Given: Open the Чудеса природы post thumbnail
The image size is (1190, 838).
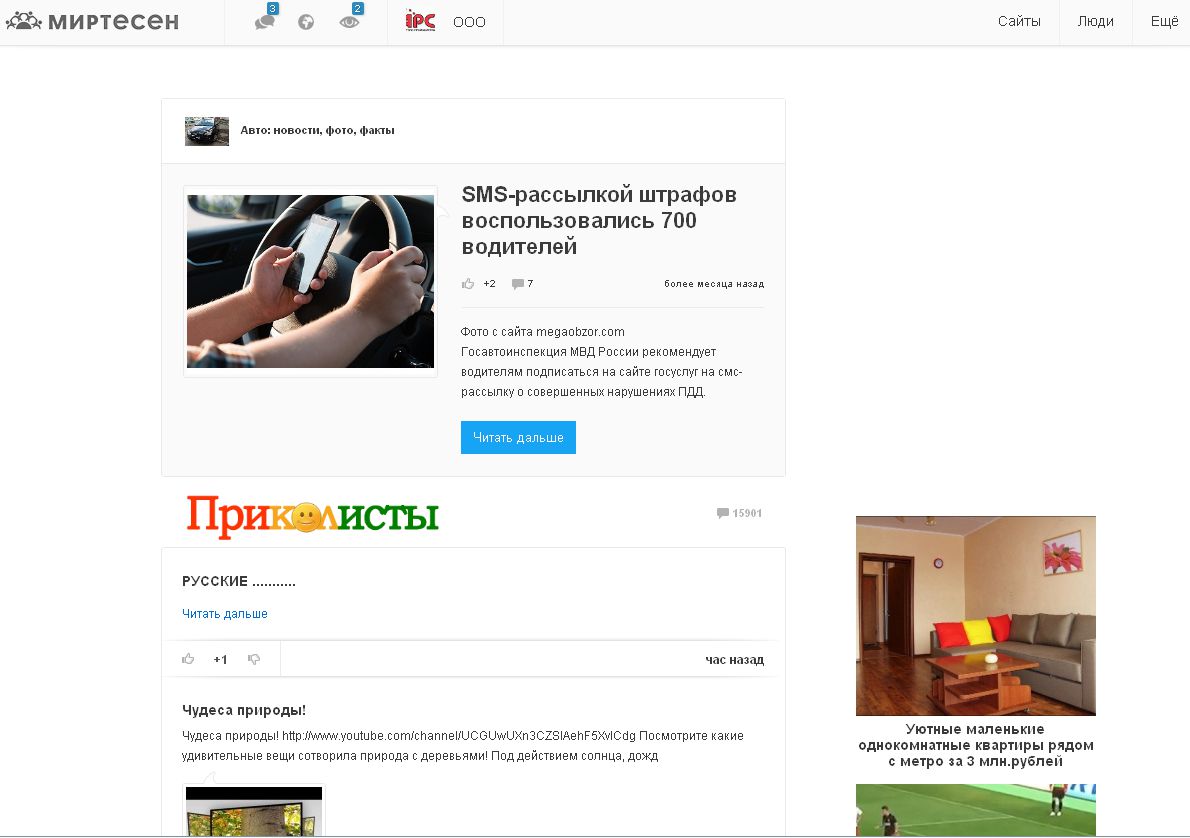Looking at the screenshot, I should pos(254,811).
